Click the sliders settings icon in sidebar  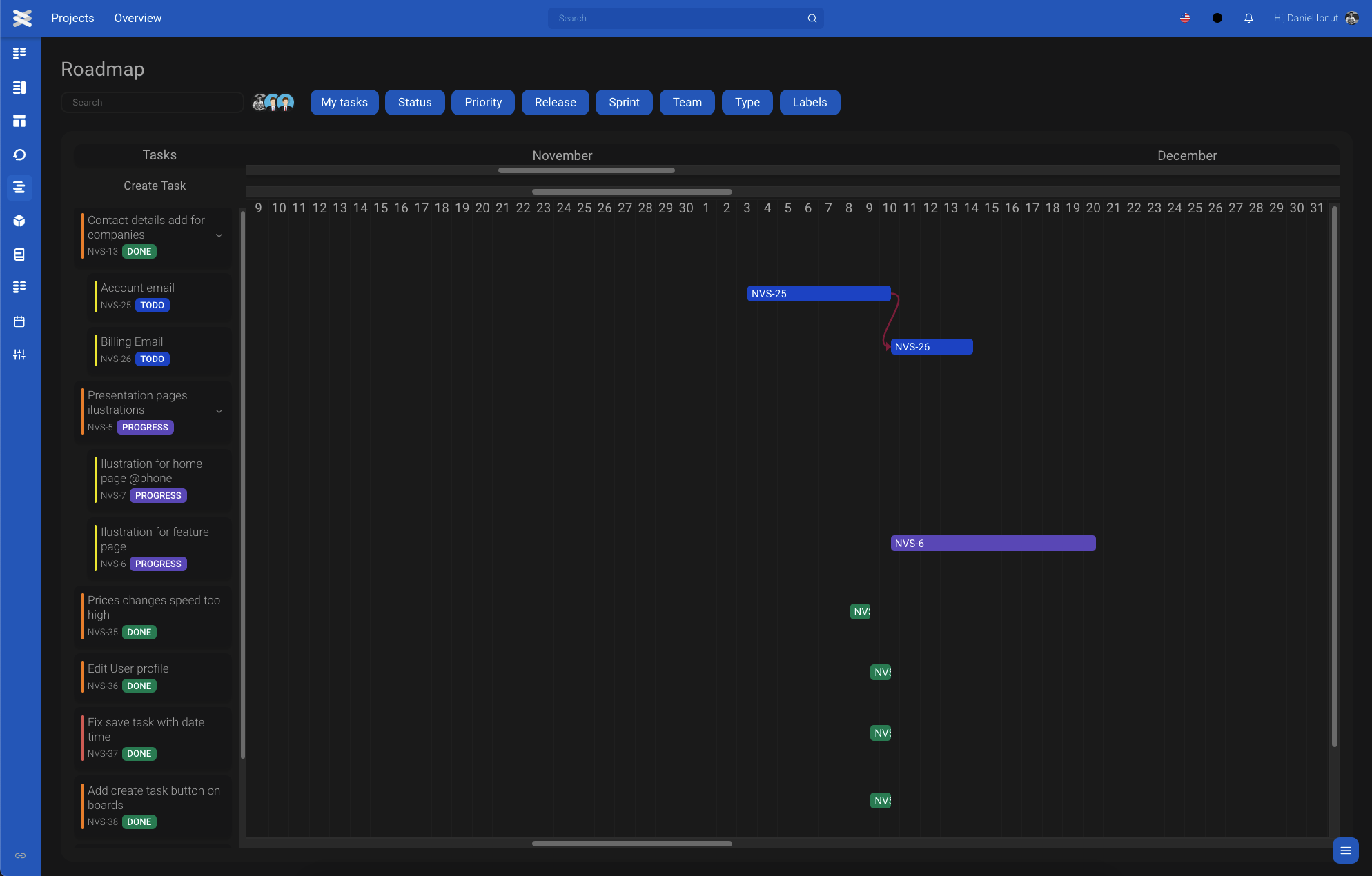(19, 355)
